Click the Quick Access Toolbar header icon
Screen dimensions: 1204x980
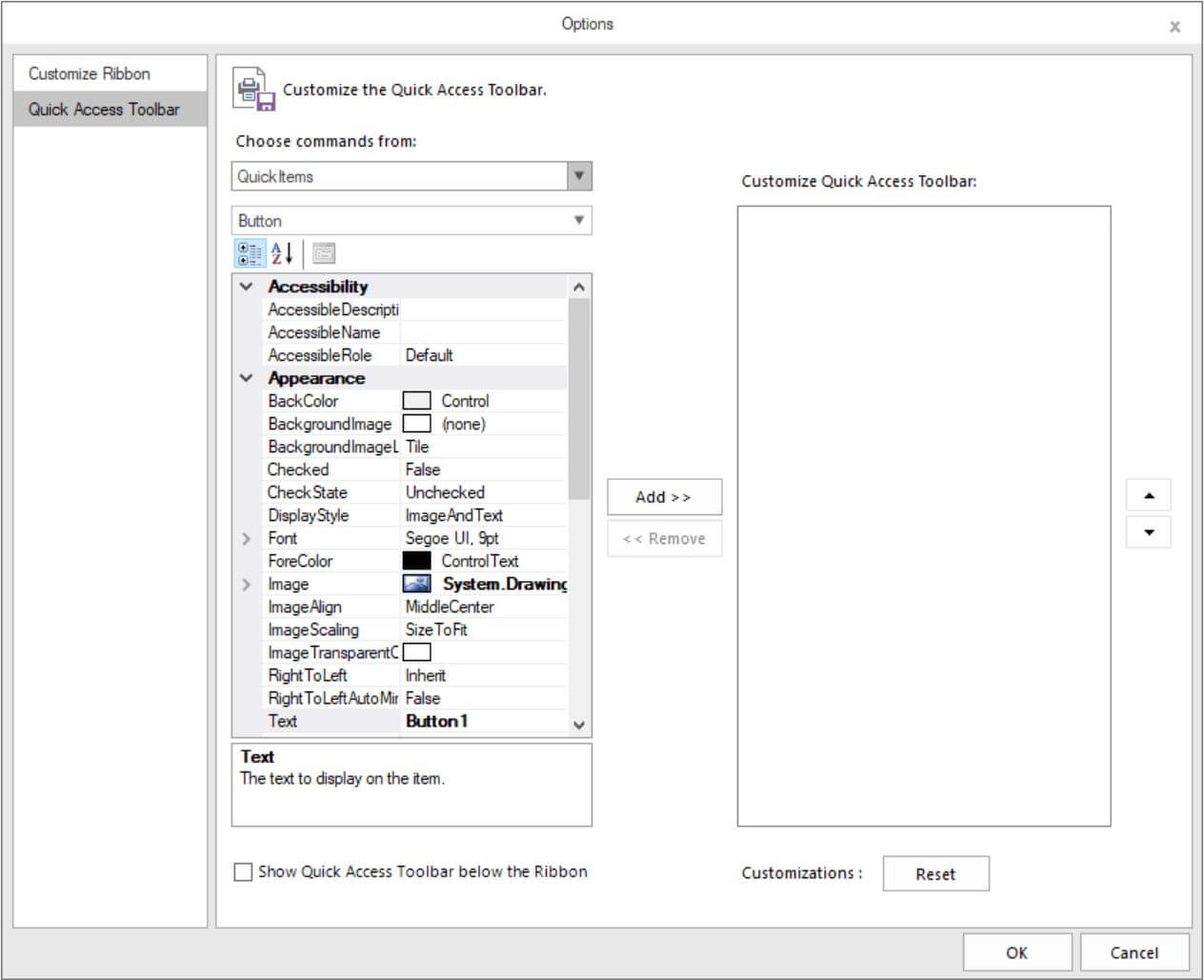point(253,90)
